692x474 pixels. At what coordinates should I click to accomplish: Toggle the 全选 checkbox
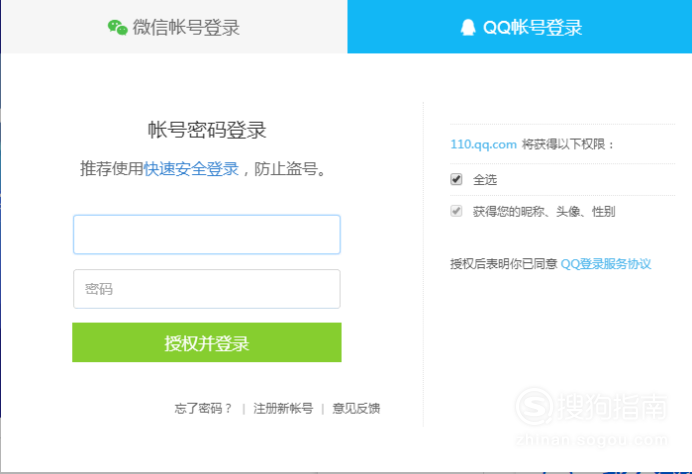click(x=456, y=179)
